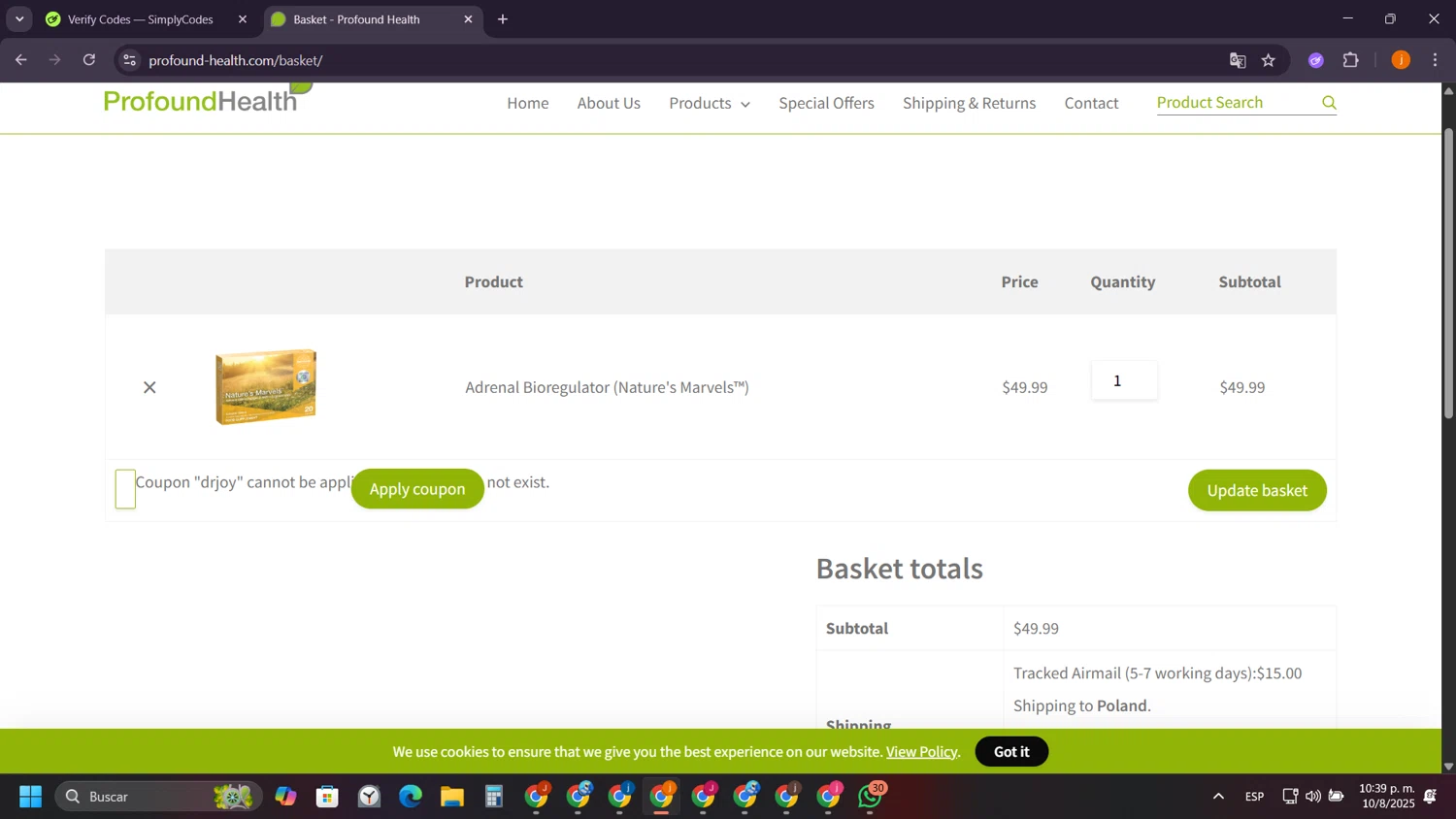Viewport: 1456px width, 819px height.
Task: Click the quantity input field
Action: coord(1124,380)
